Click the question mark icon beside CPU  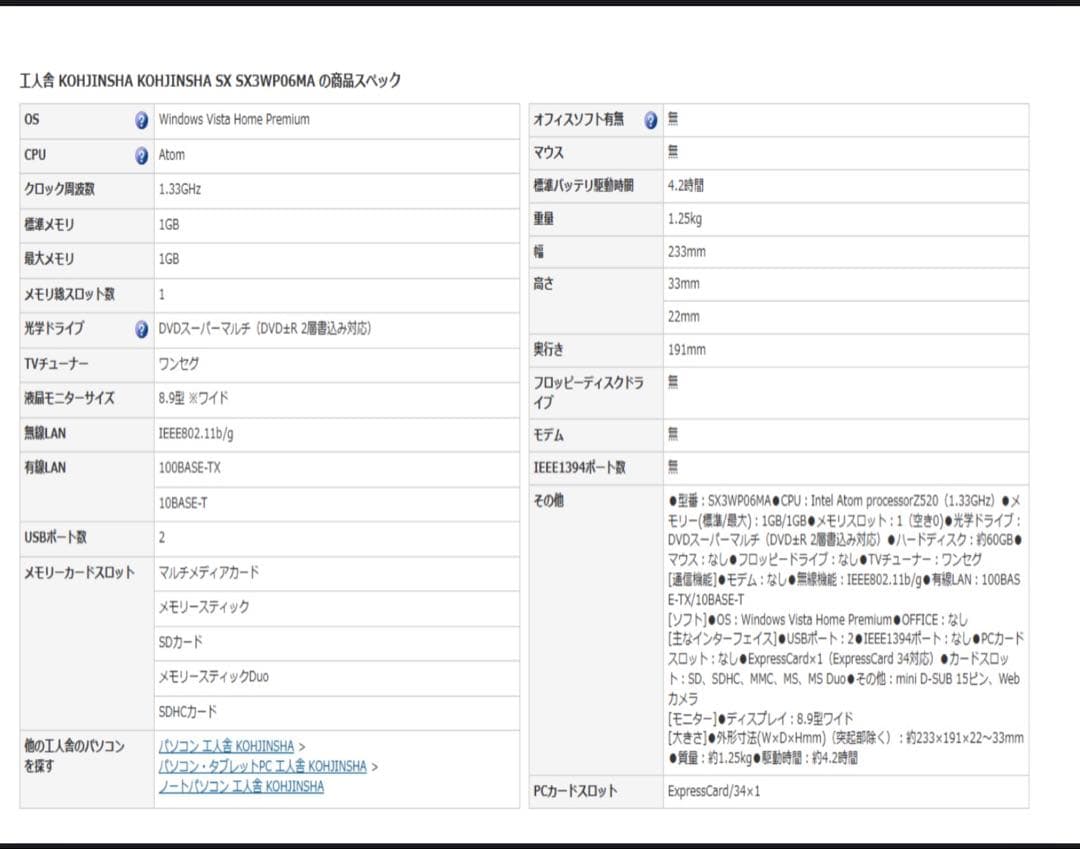141,155
